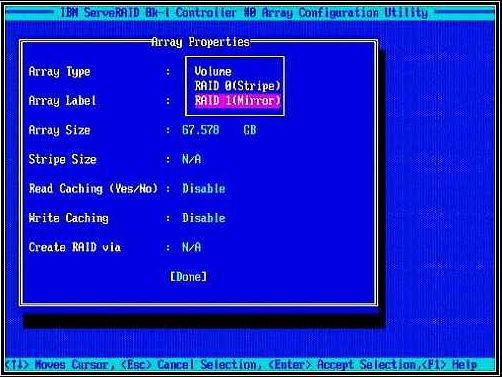Click the Write Caching Disable value
Viewport: 502px width, 377px height.
pyautogui.click(x=204, y=218)
